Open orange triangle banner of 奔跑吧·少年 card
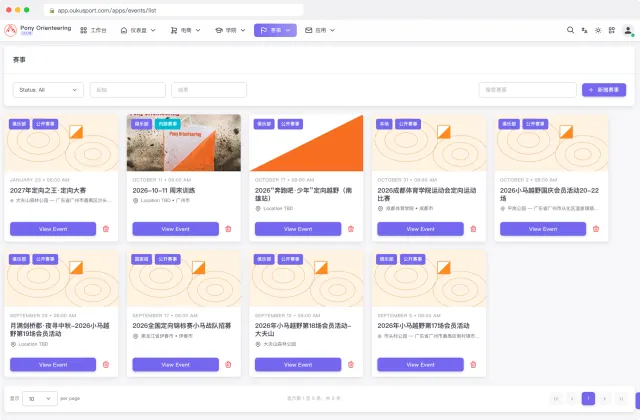Viewport: 640px width, 420px height. point(306,143)
